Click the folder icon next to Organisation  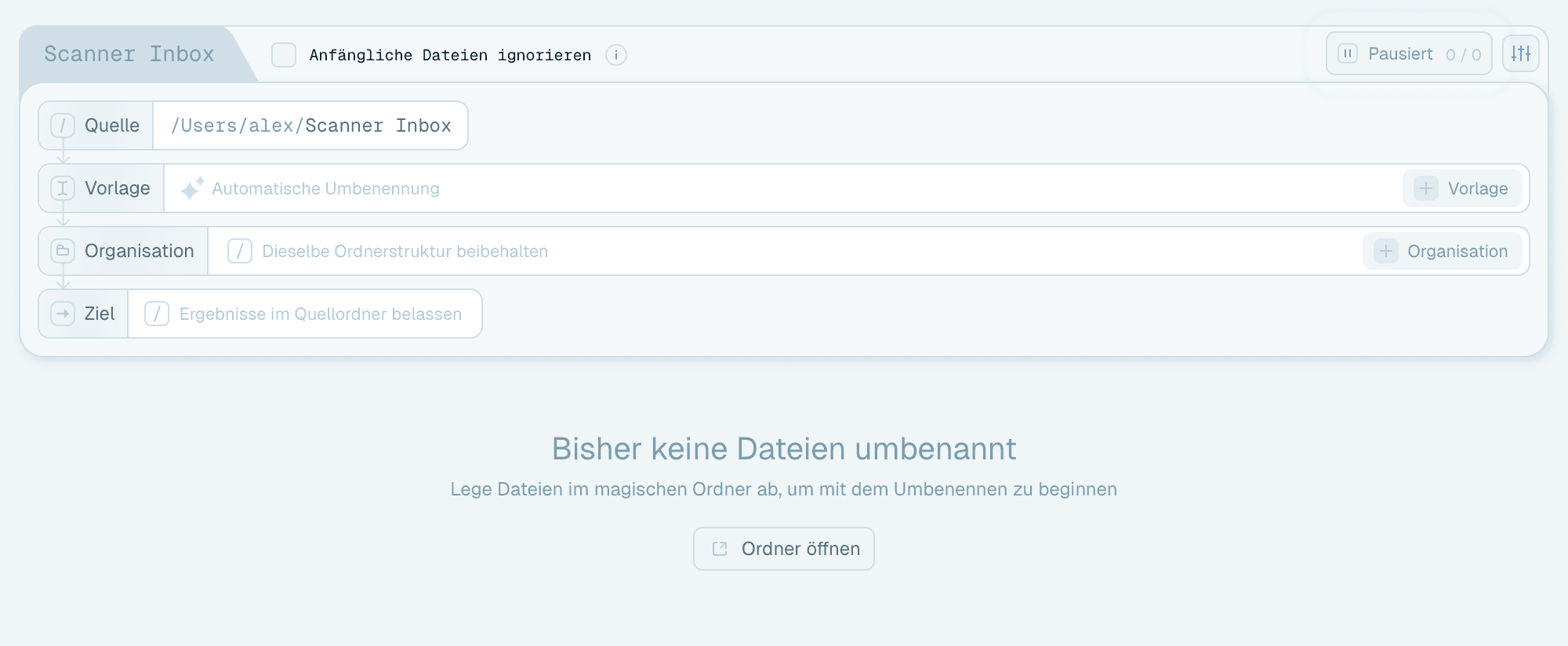pyautogui.click(x=63, y=251)
